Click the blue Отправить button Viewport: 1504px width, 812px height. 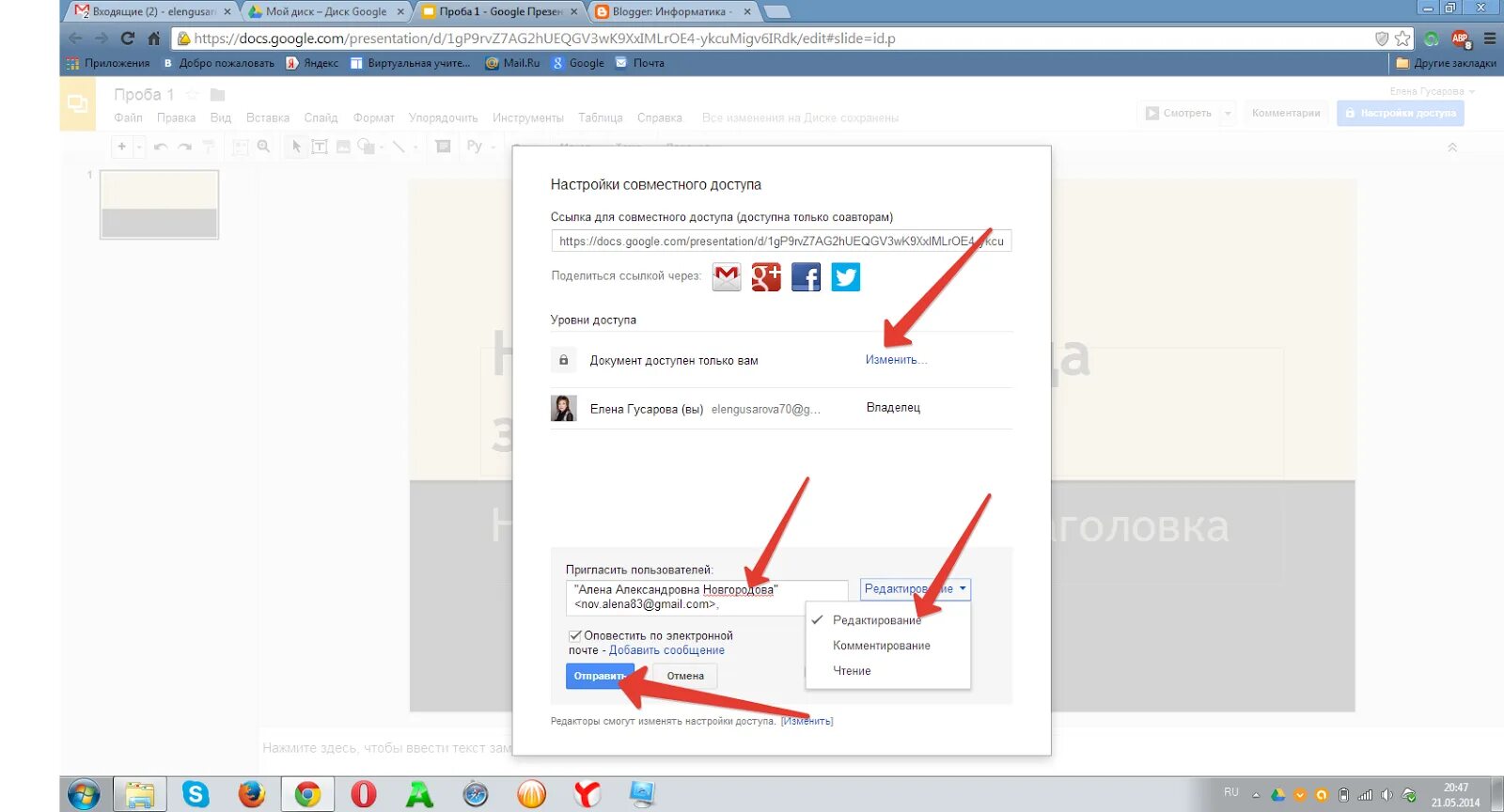(x=600, y=676)
